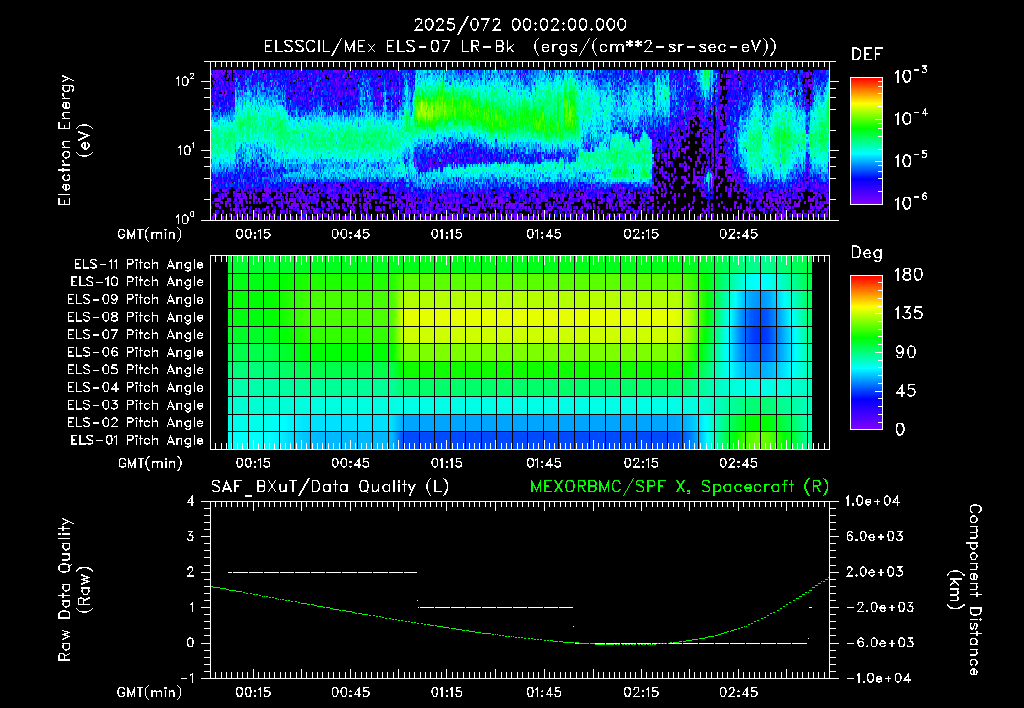
Task: Click the 'ELS-02 Pitch Angle' row label
Action: 136,423
